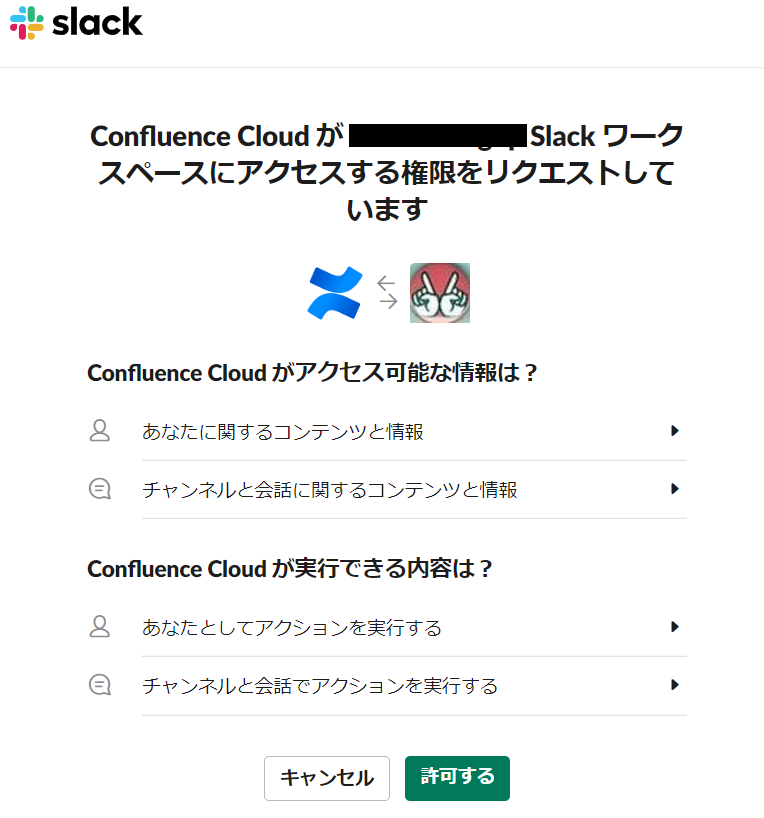The height and width of the screenshot is (818, 764).
Task: Click the two-way arrows between app icons
Action: click(387, 293)
